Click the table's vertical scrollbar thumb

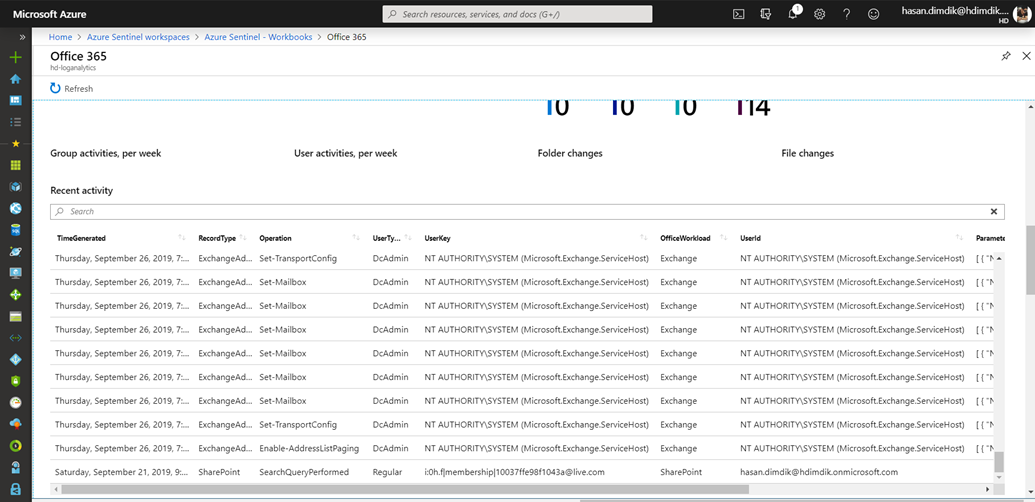click(999, 462)
